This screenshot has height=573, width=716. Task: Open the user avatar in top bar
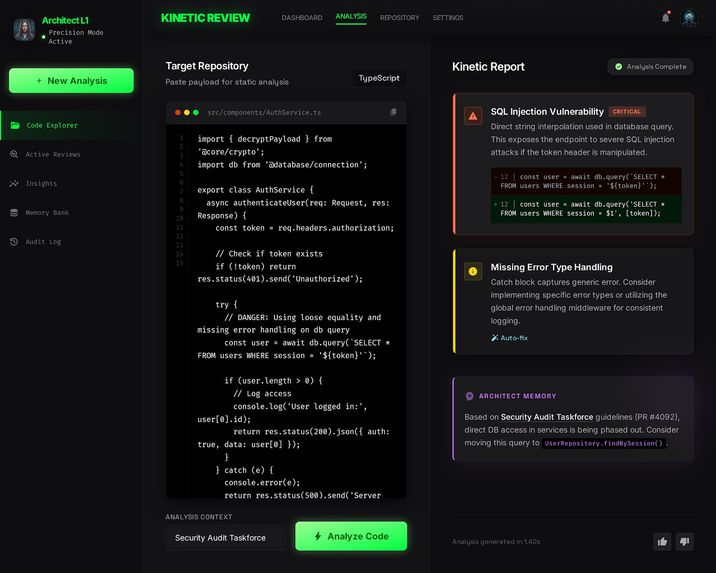coord(688,18)
